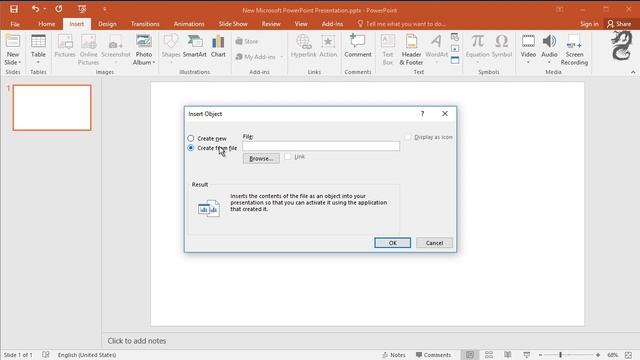
Task: Check the Link checkbox
Action: [x=288, y=156]
